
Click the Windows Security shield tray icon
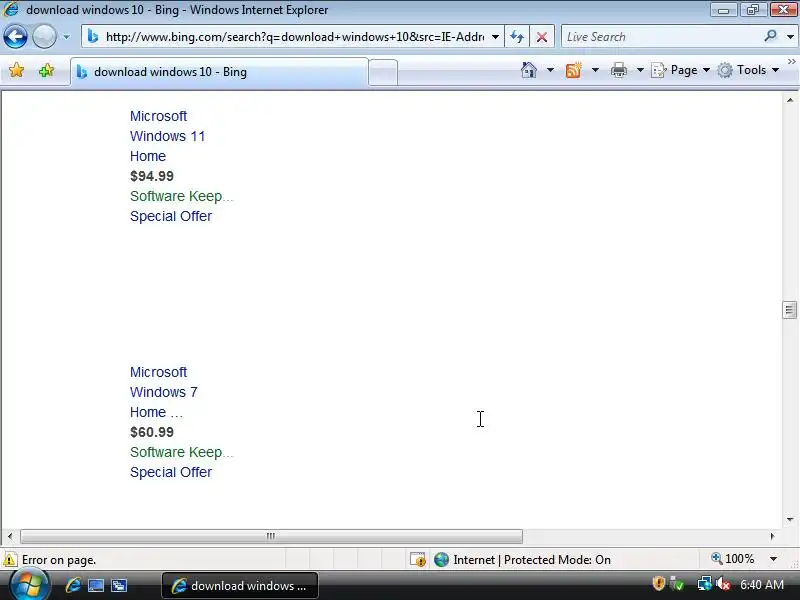(x=658, y=583)
